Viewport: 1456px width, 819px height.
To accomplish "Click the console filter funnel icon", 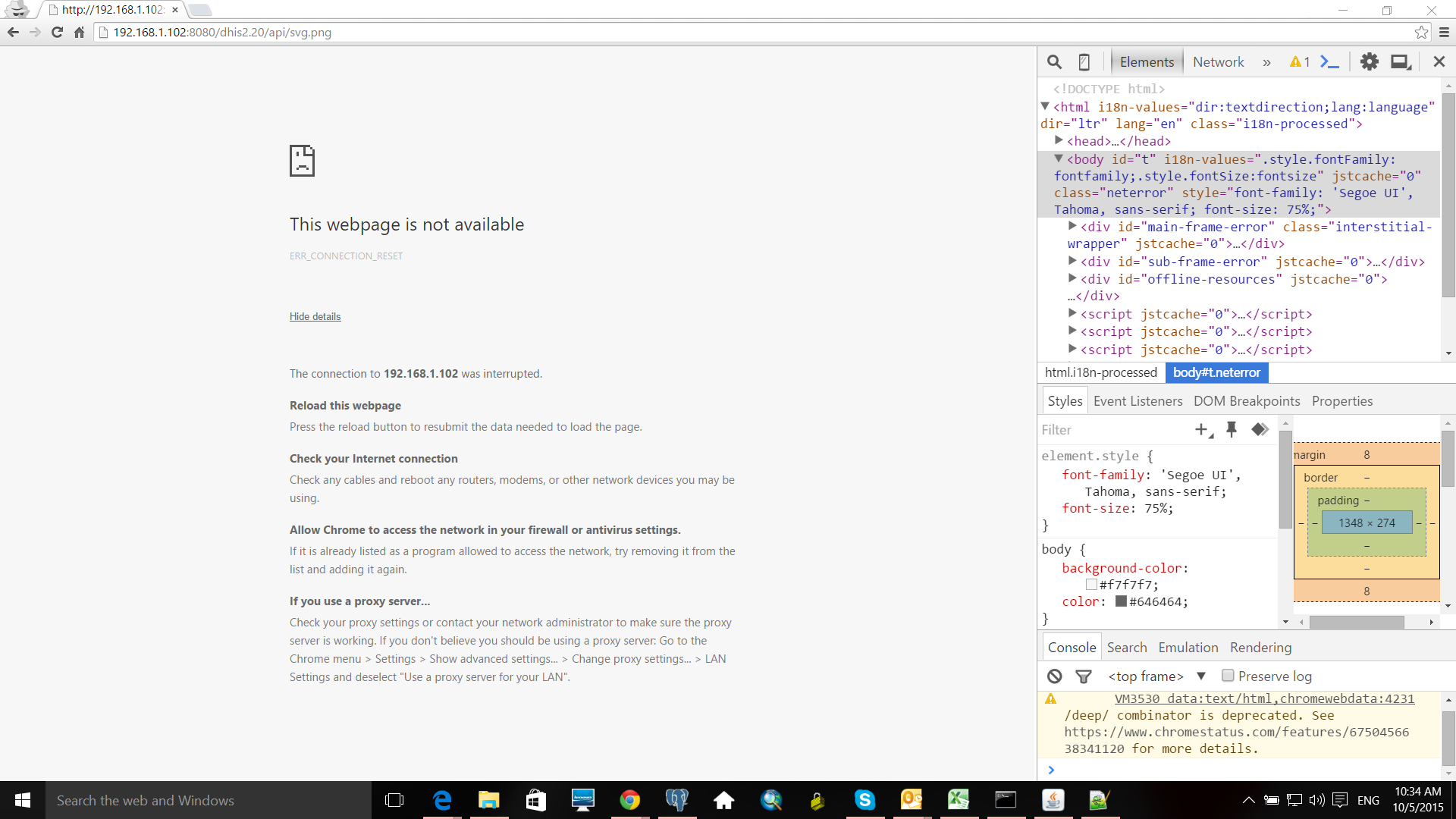I will 1084,676.
